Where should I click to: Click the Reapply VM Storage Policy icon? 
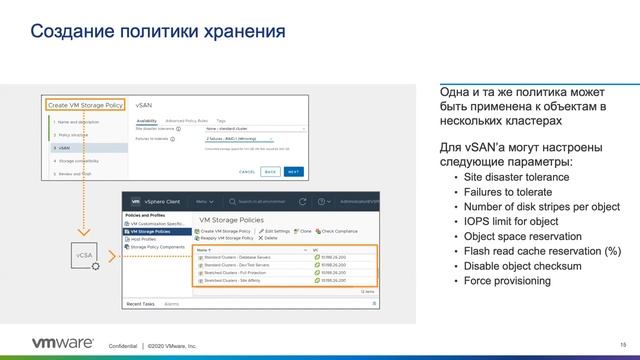click(197, 238)
